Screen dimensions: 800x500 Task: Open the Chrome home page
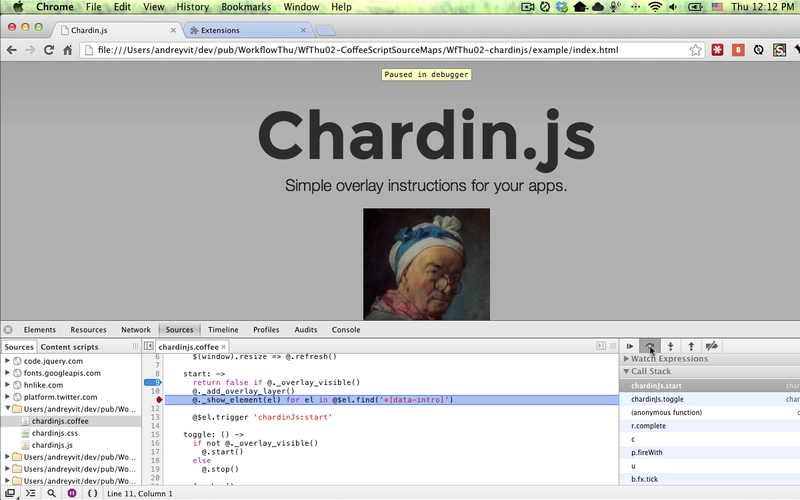tap(67, 50)
